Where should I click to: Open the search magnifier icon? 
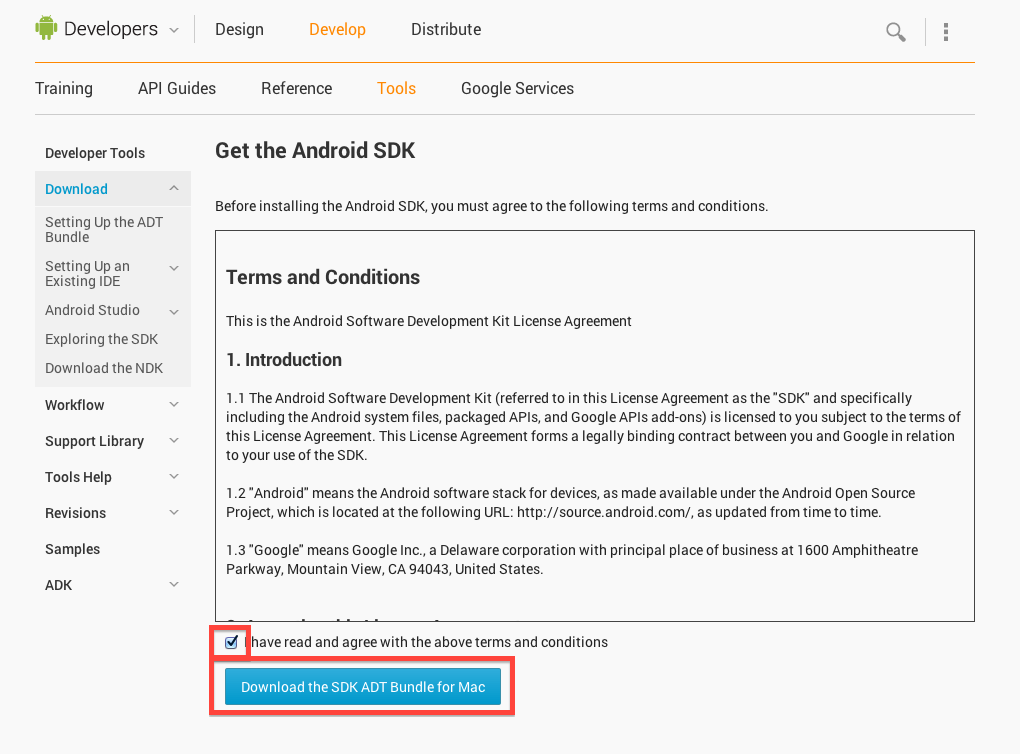tap(896, 31)
